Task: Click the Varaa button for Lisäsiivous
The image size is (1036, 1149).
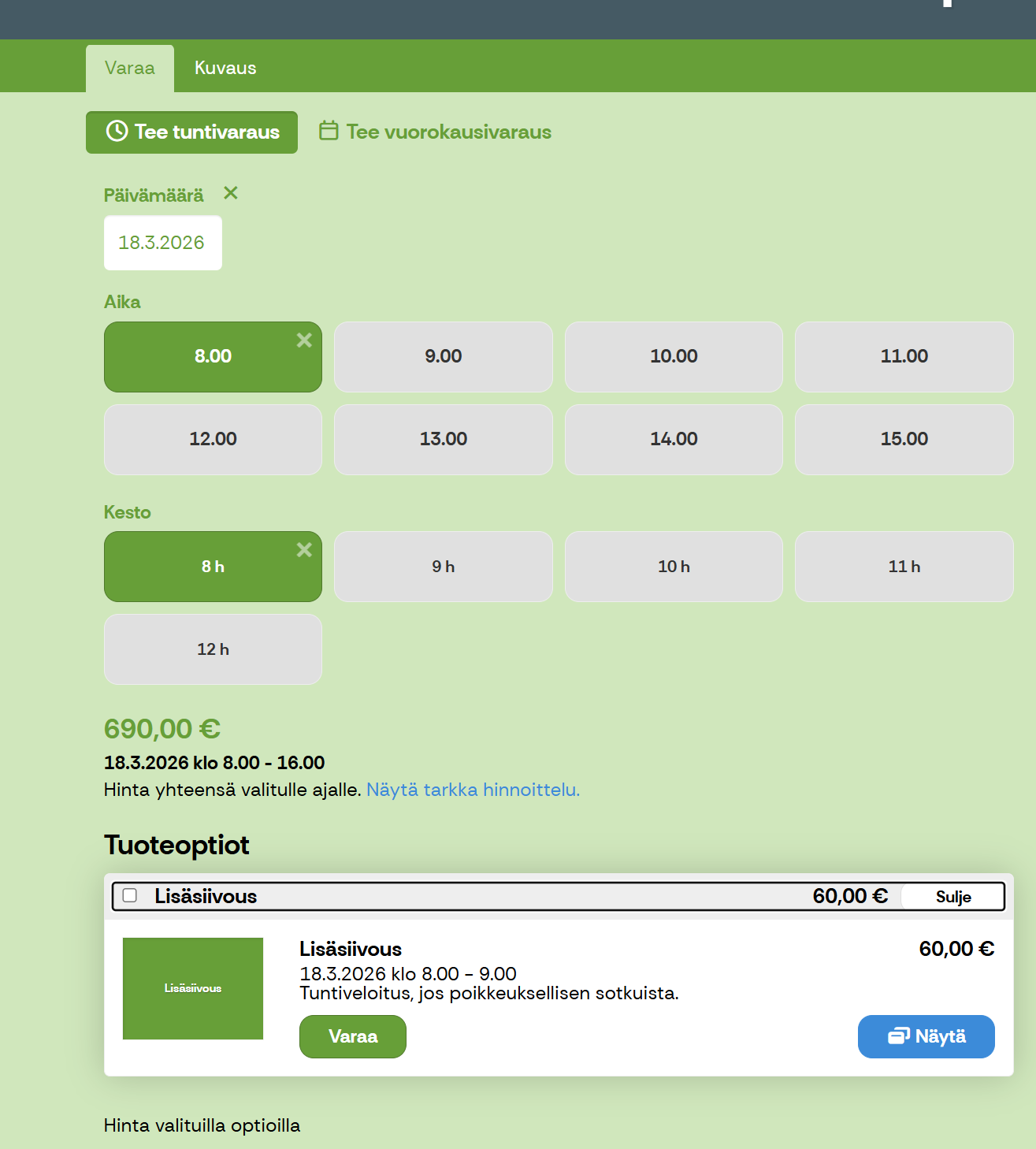Action: click(353, 1036)
